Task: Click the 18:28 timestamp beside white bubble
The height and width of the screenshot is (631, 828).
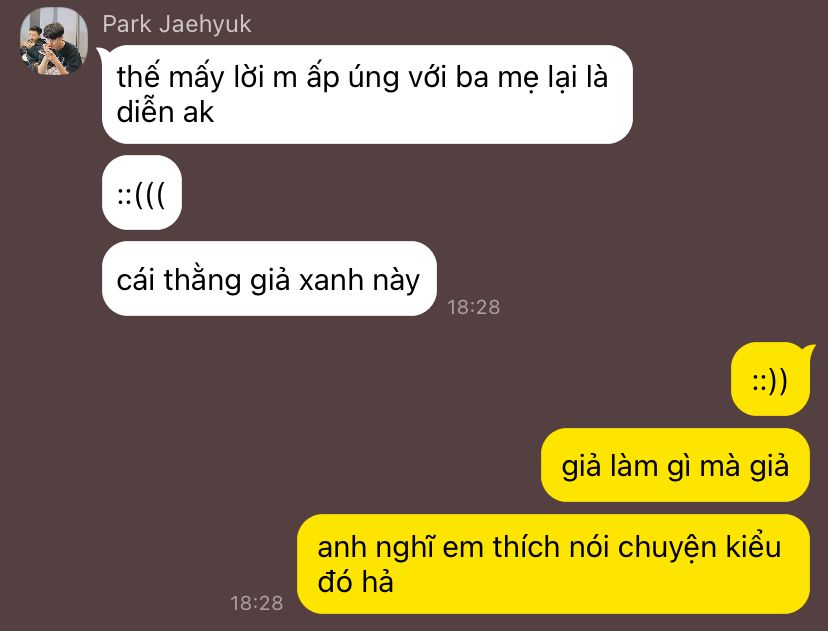Action: [x=474, y=307]
